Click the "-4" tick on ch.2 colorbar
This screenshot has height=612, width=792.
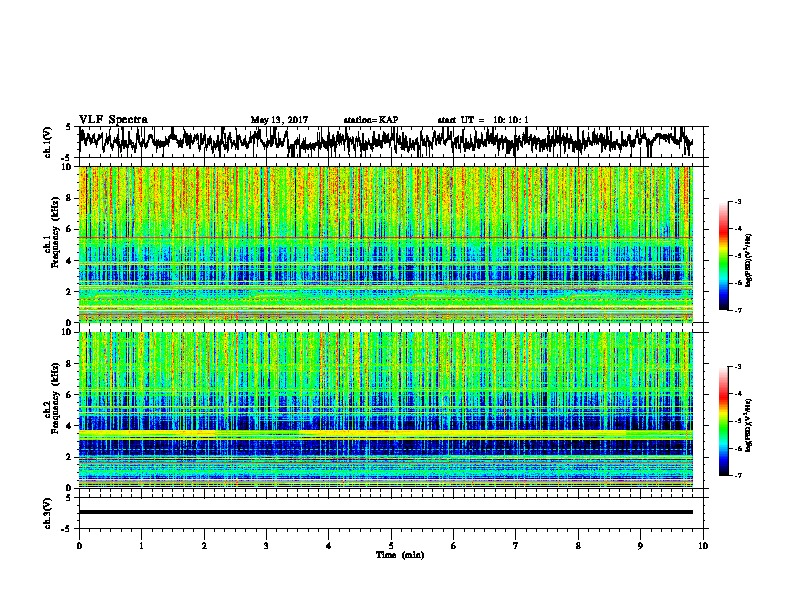[x=737, y=393]
